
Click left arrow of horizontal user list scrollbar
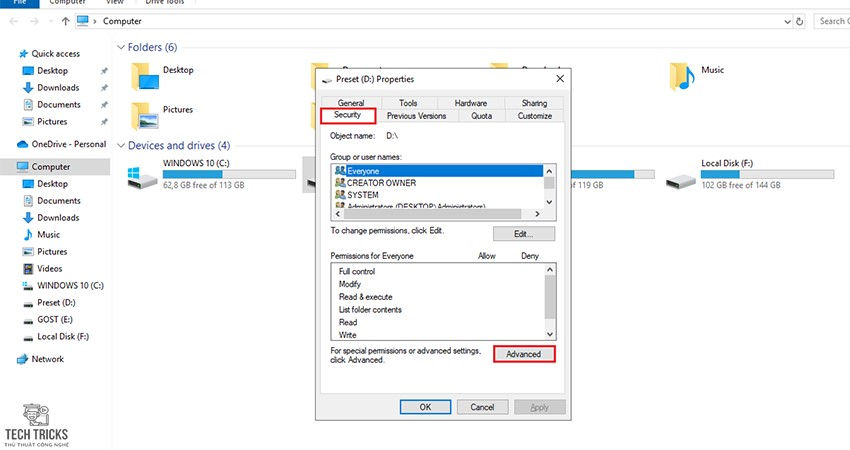click(338, 214)
